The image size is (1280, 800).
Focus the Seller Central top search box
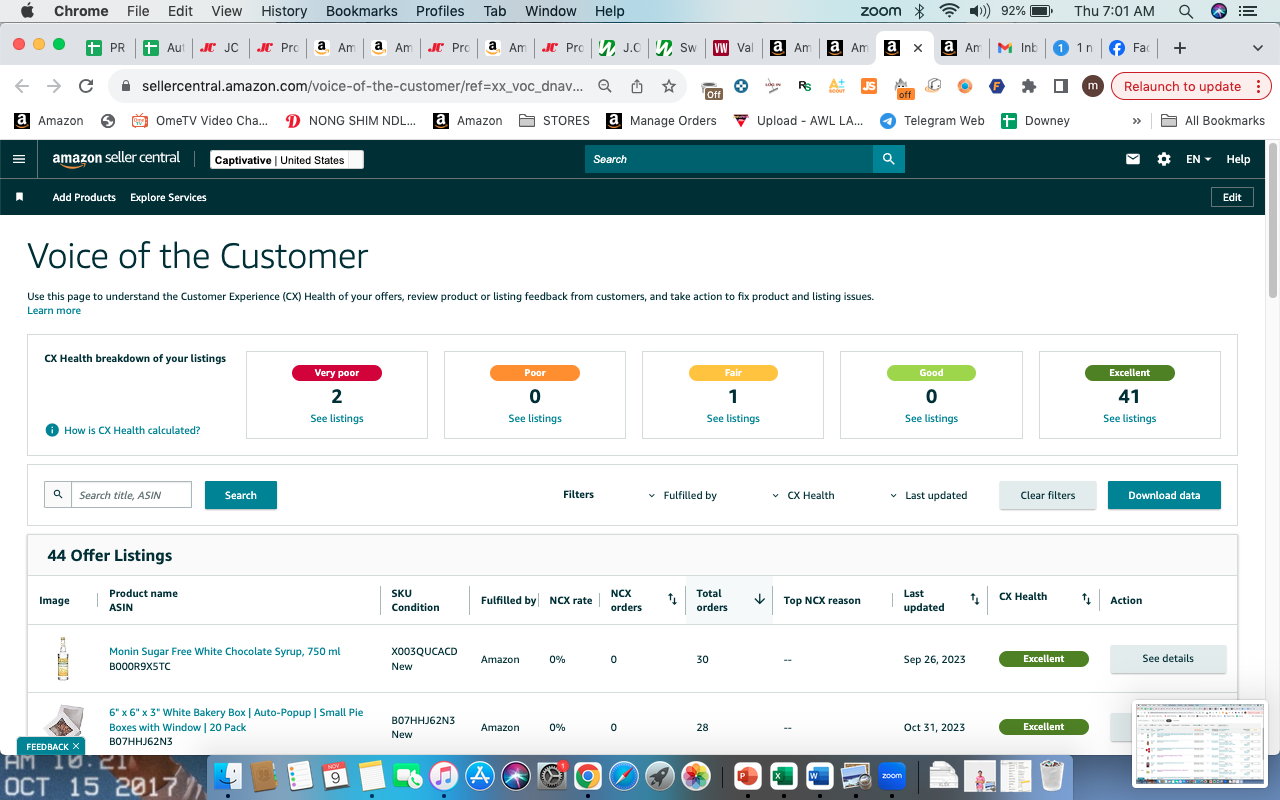729,159
